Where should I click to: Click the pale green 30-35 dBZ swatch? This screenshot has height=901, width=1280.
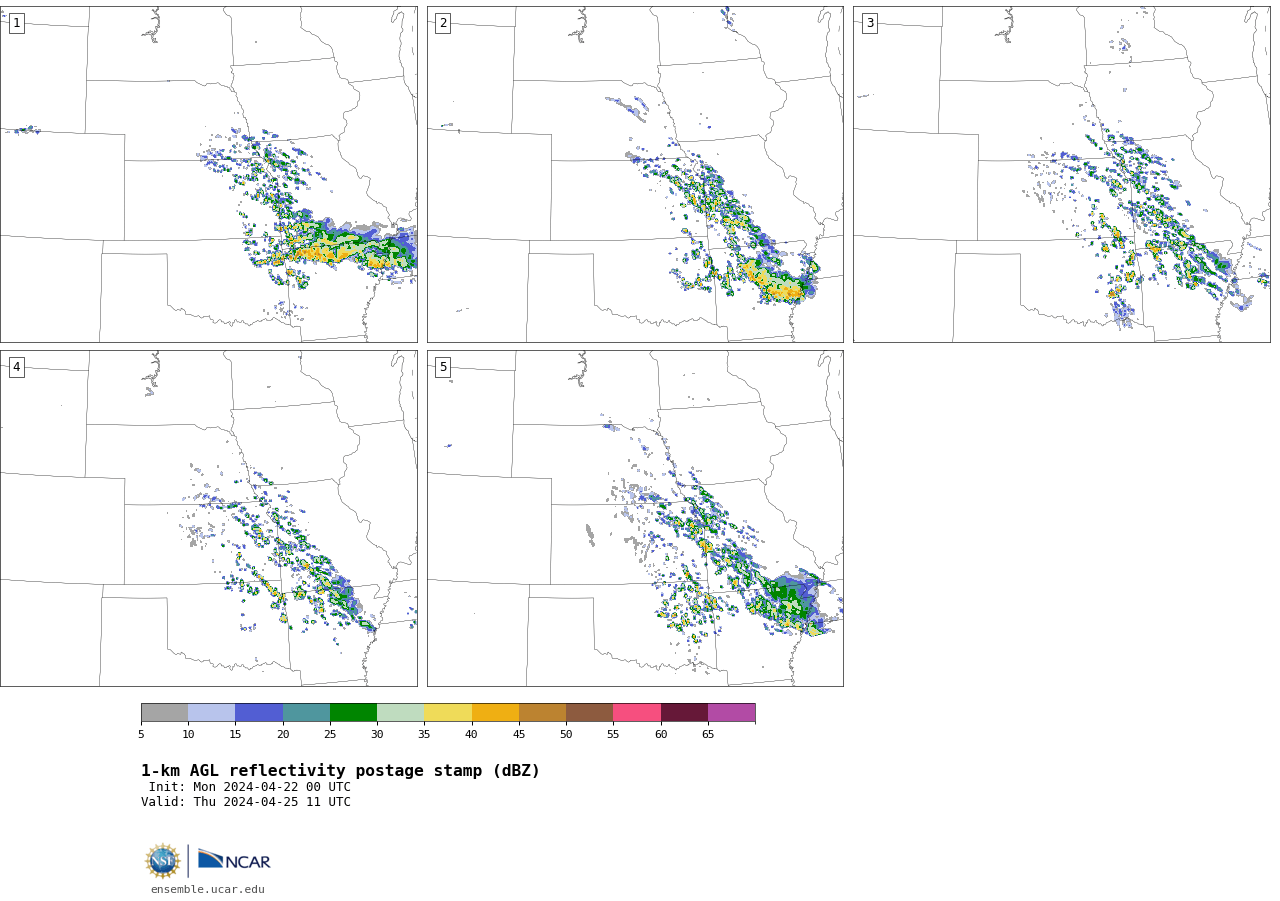(x=401, y=713)
